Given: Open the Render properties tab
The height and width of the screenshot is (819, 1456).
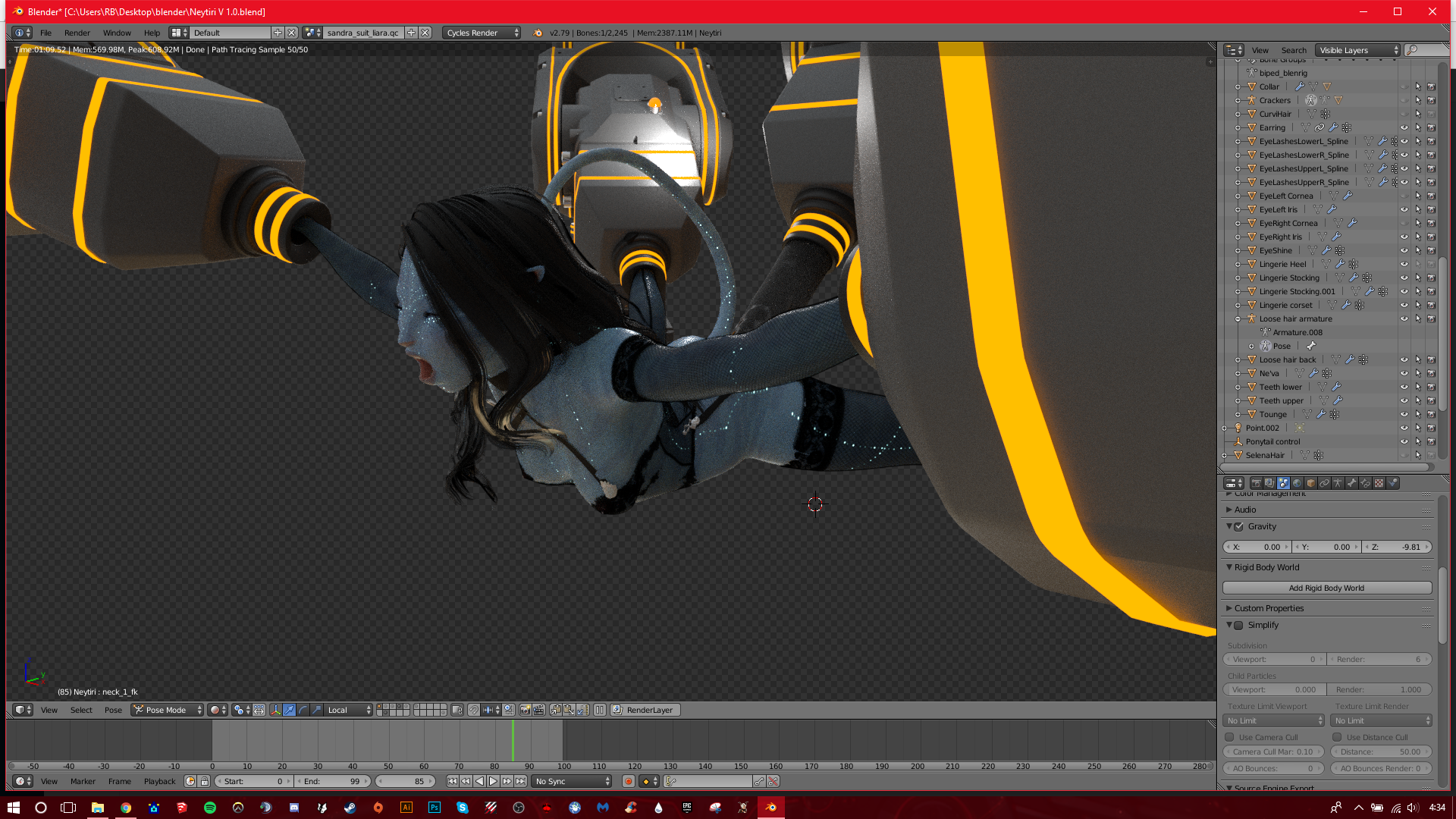Looking at the screenshot, I should coord(1256,483).
